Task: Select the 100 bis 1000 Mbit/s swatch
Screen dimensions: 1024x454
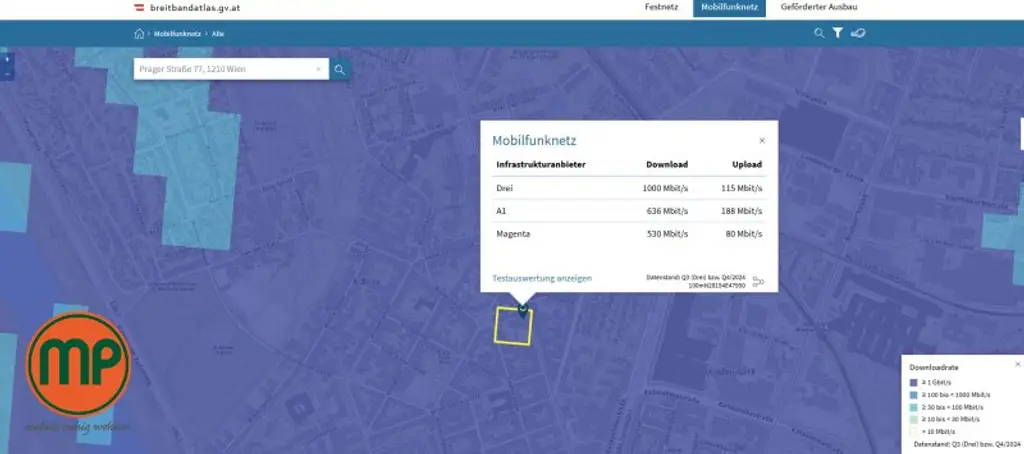Action: [914, 395]
